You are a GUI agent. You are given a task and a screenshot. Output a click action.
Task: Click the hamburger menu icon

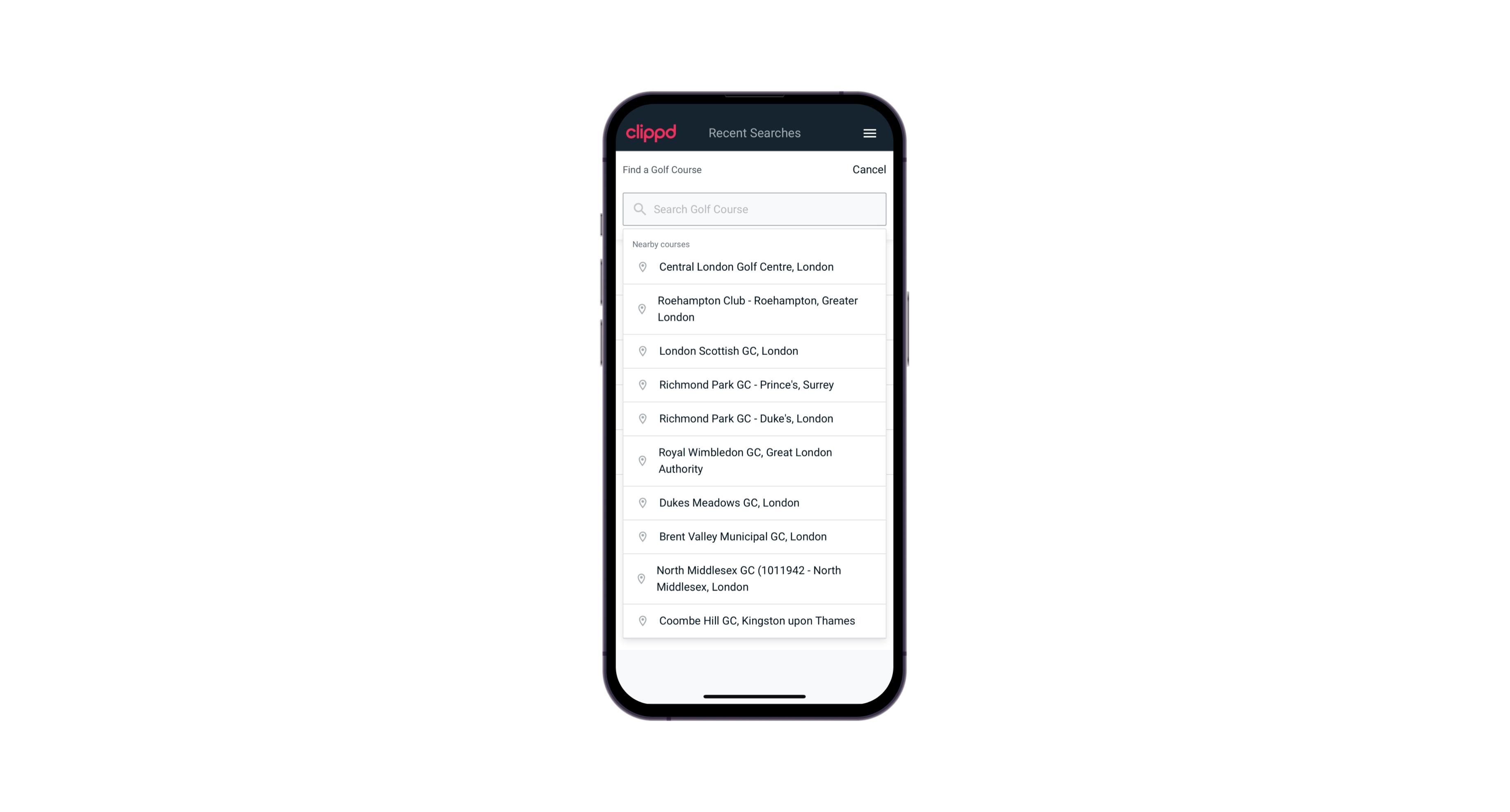click(x=869, y=133)
